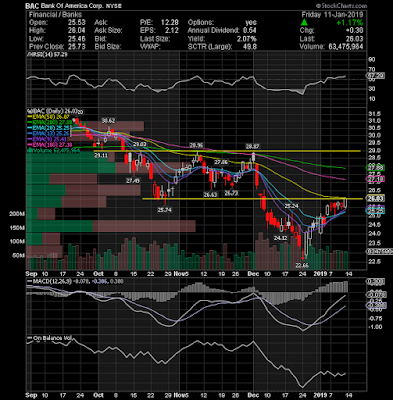Click the 'On Balance Vol' indicator legend
This screenshot has width=393, height=400.
tap(50, 338)
